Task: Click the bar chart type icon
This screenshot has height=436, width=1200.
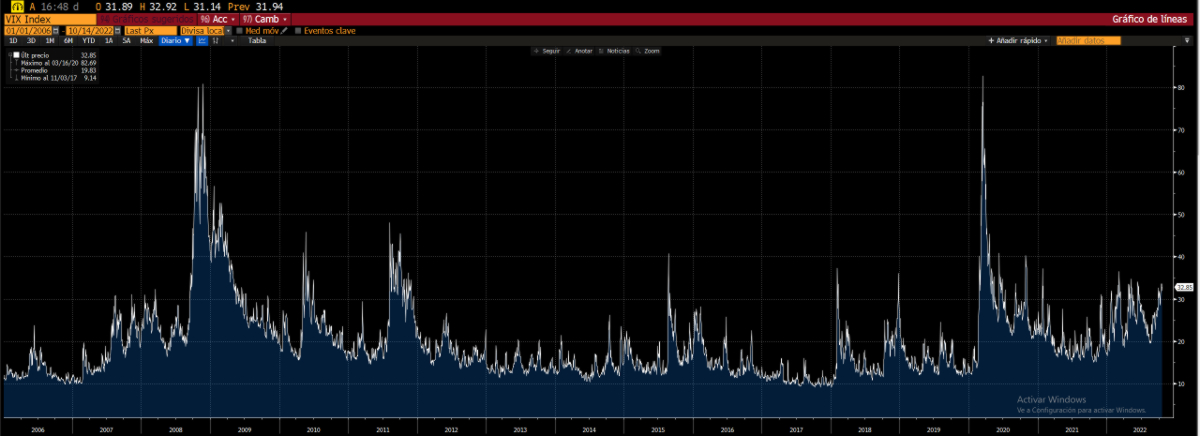Action: click(x=216, y=41)
